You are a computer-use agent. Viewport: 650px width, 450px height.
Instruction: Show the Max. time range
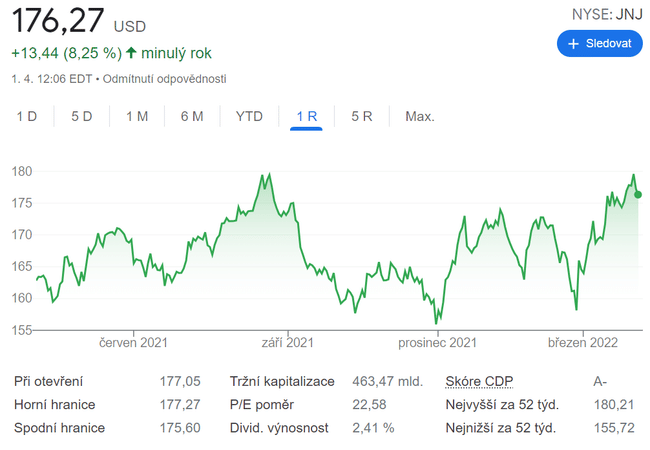pos(419,116)
